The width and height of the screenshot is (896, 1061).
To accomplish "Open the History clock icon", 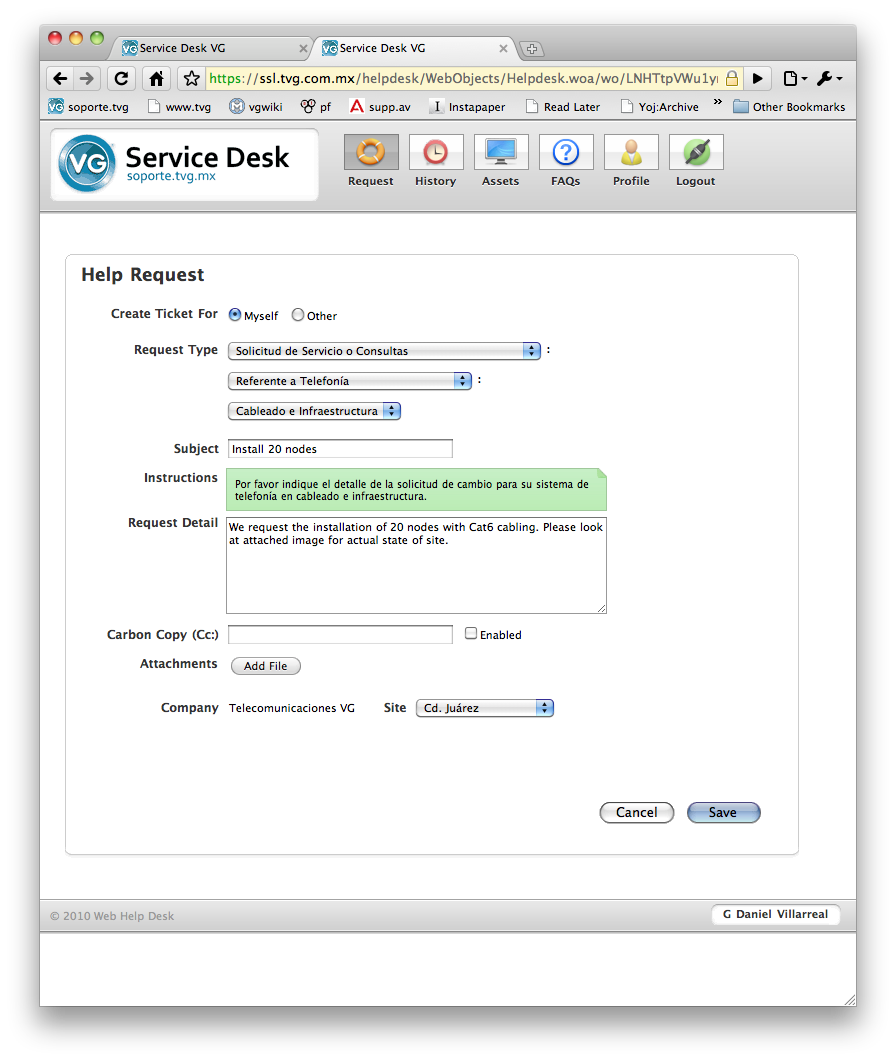I will 436,152.
